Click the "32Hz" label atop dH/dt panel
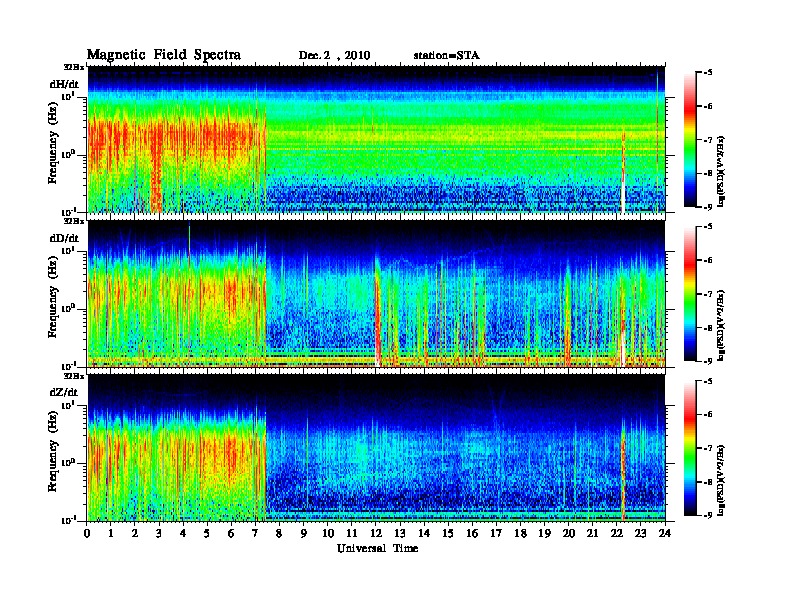 click(x=74, y=67)
